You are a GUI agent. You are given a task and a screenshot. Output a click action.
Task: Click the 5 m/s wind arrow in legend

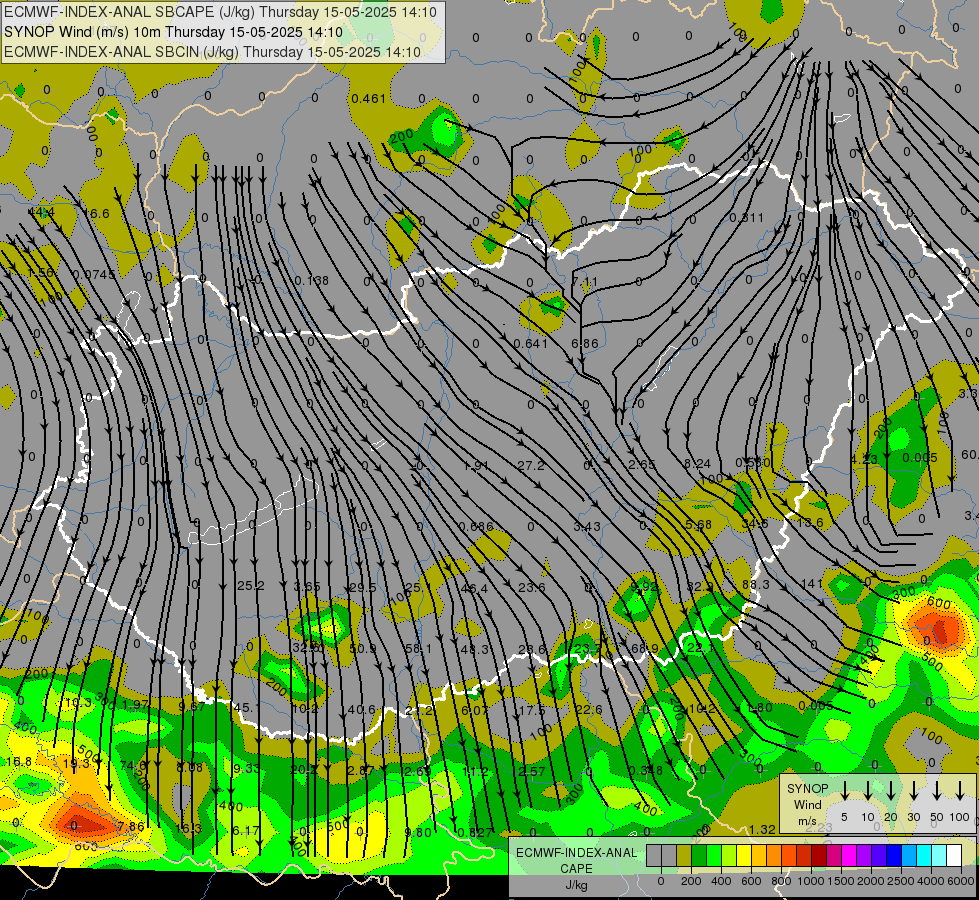[844, 791]
